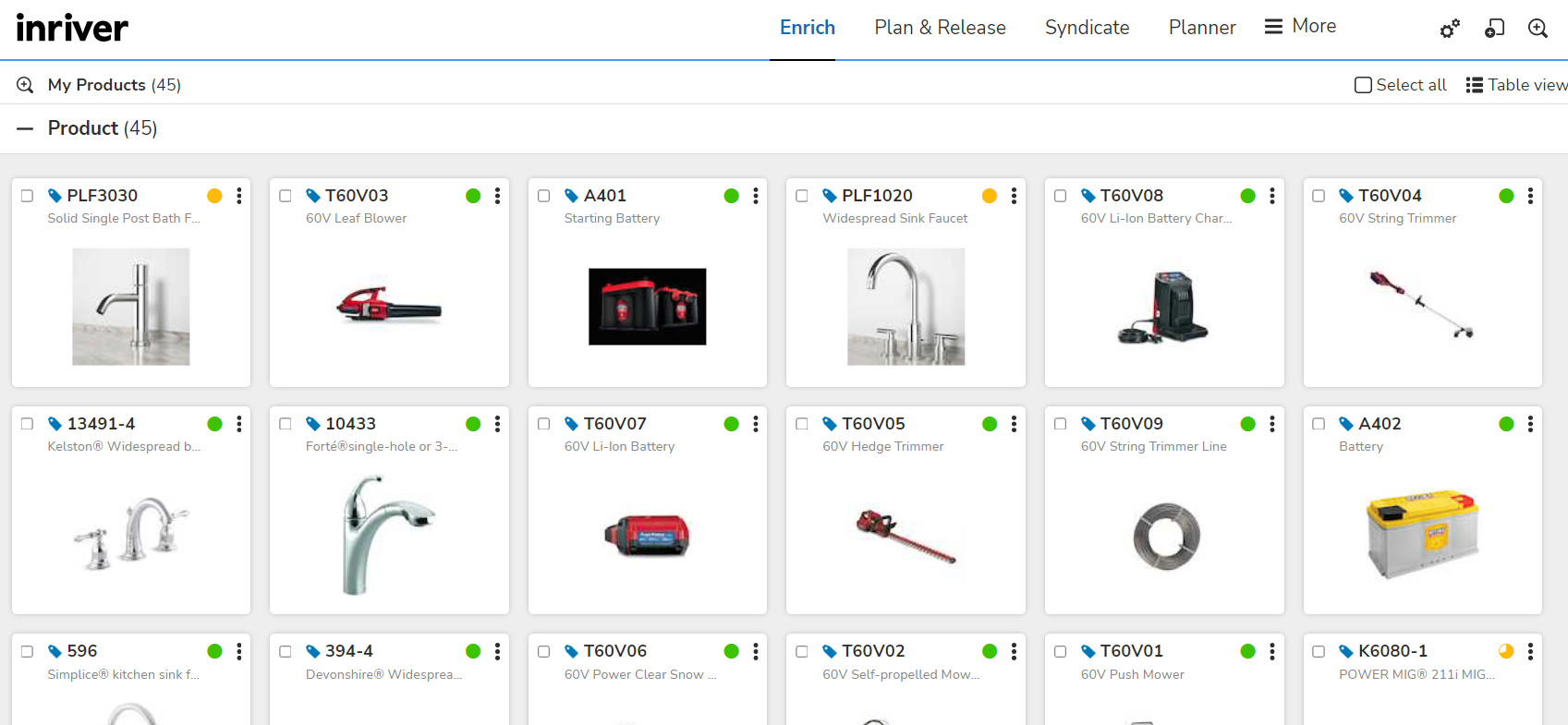This screenshot has width=1568, height=725.
Task: Open the settings gears icon in header
Action: pos(1450,29)
